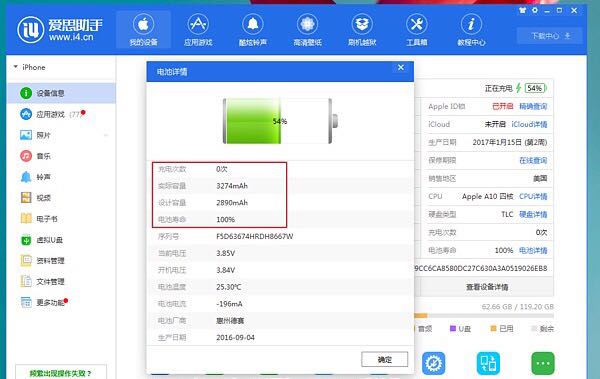Click the skin shirt icon in title bar
Screen dimensions: 600x379
(x=522, y=10)
